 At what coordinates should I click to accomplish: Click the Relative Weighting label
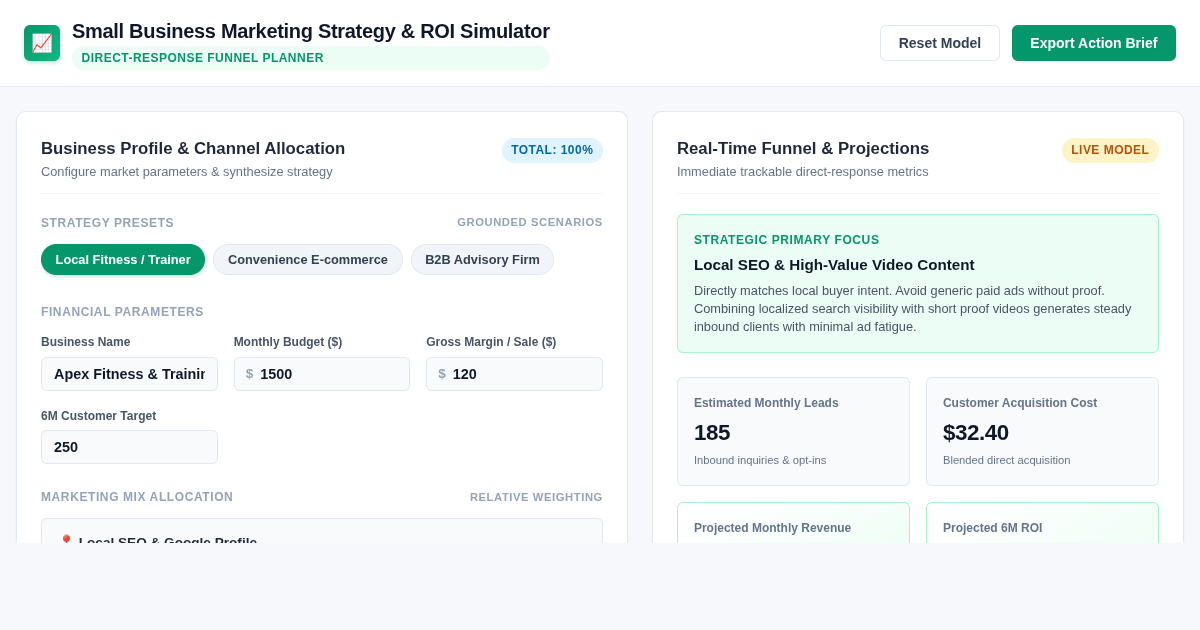(x=536, y=497)
